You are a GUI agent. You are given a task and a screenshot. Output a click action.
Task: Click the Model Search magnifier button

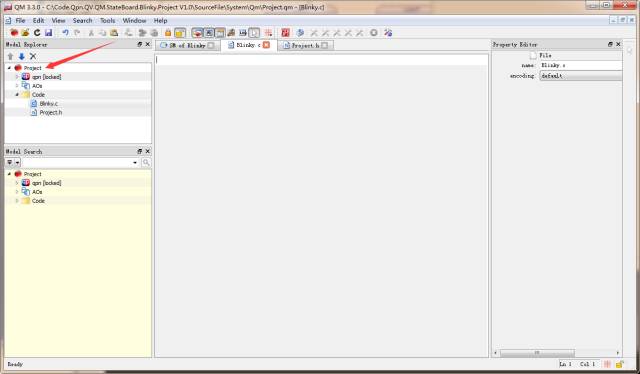point(146,163)
